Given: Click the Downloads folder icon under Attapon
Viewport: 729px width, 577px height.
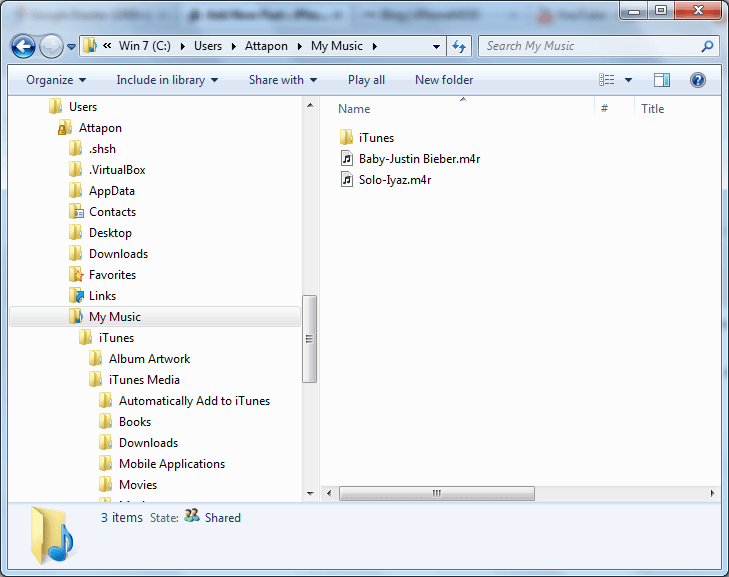Looking at the screenshot, I should click(75, 253).
